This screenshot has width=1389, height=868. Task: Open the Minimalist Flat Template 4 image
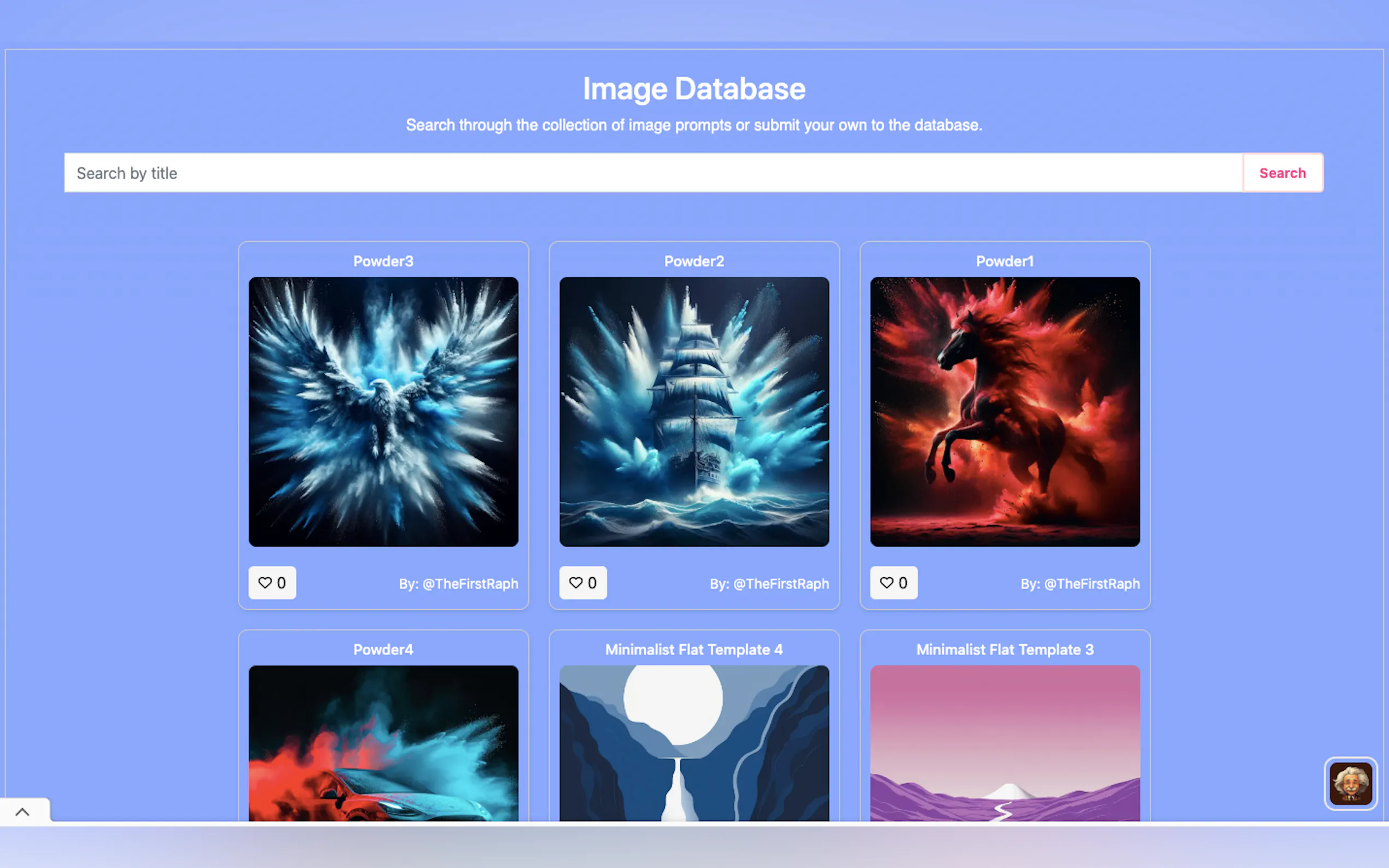694,743
